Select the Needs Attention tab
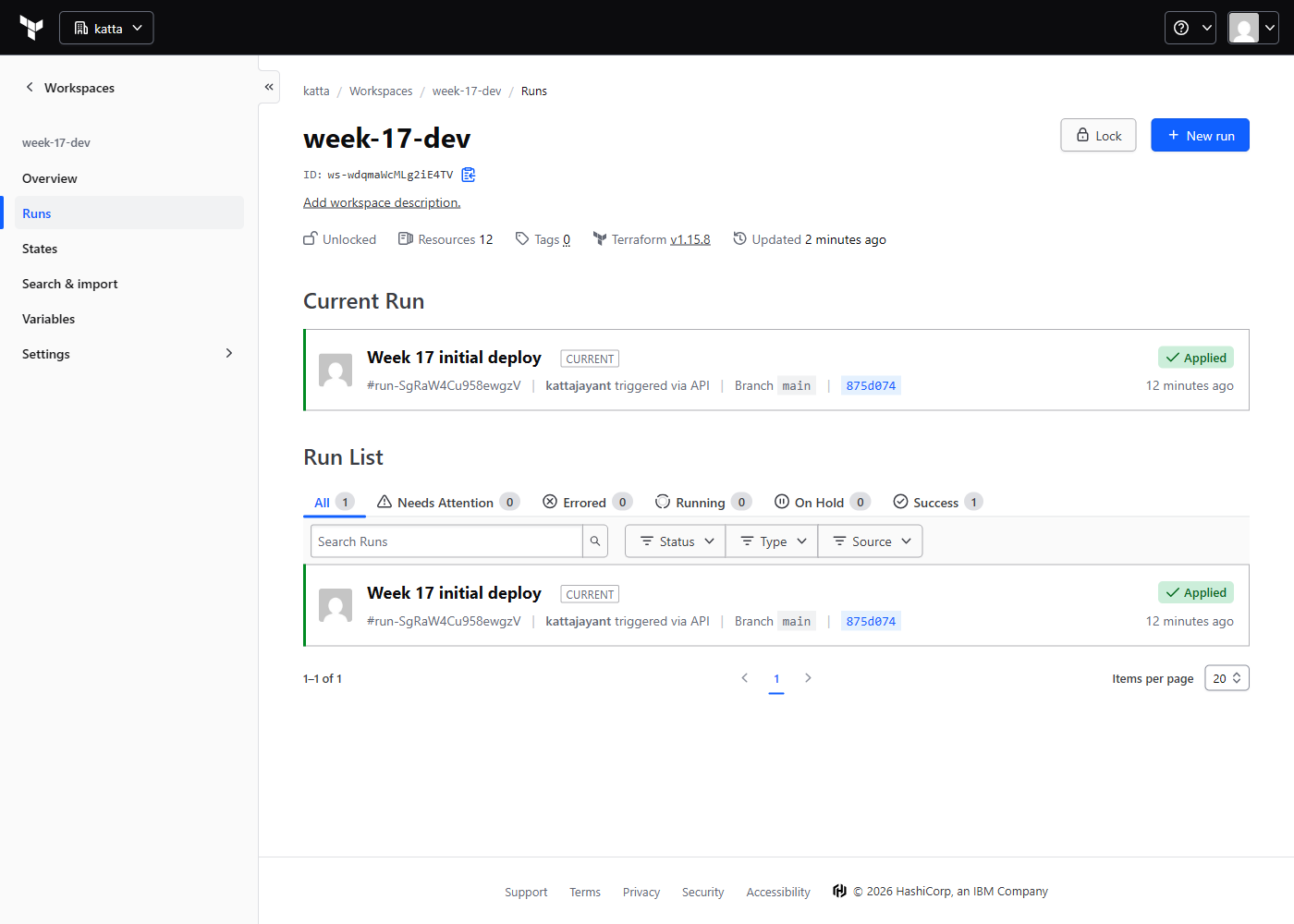 (448, 503)
